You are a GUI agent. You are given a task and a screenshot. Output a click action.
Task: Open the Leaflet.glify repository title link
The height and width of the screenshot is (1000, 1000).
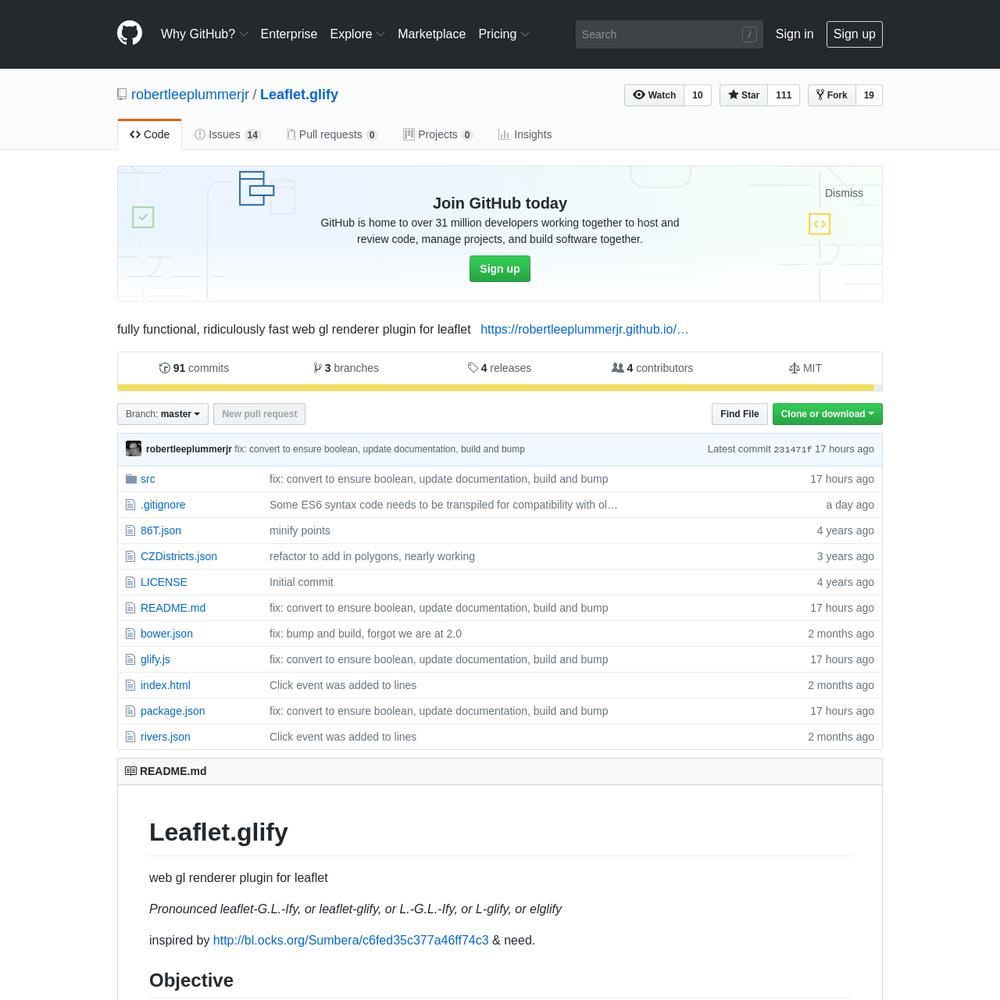point(298,94)
